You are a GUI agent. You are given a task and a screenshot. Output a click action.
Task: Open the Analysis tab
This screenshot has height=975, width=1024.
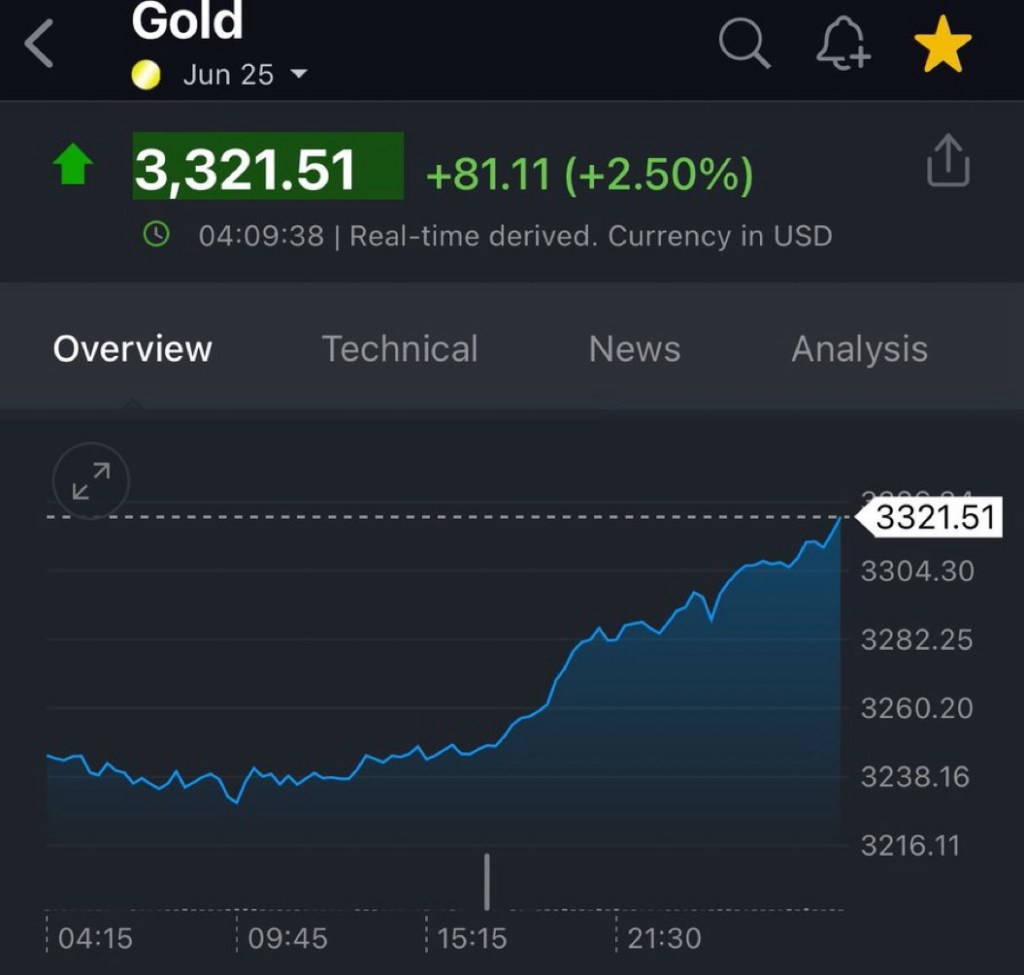point(859,349)
